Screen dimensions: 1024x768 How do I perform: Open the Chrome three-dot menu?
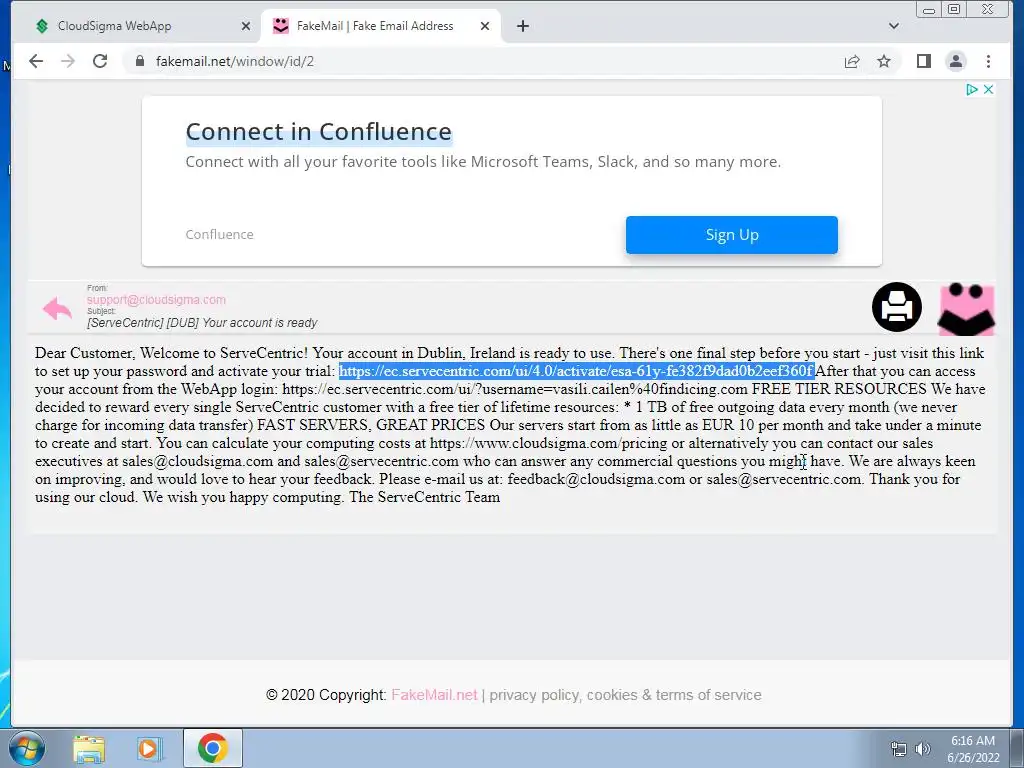(988, 61)
